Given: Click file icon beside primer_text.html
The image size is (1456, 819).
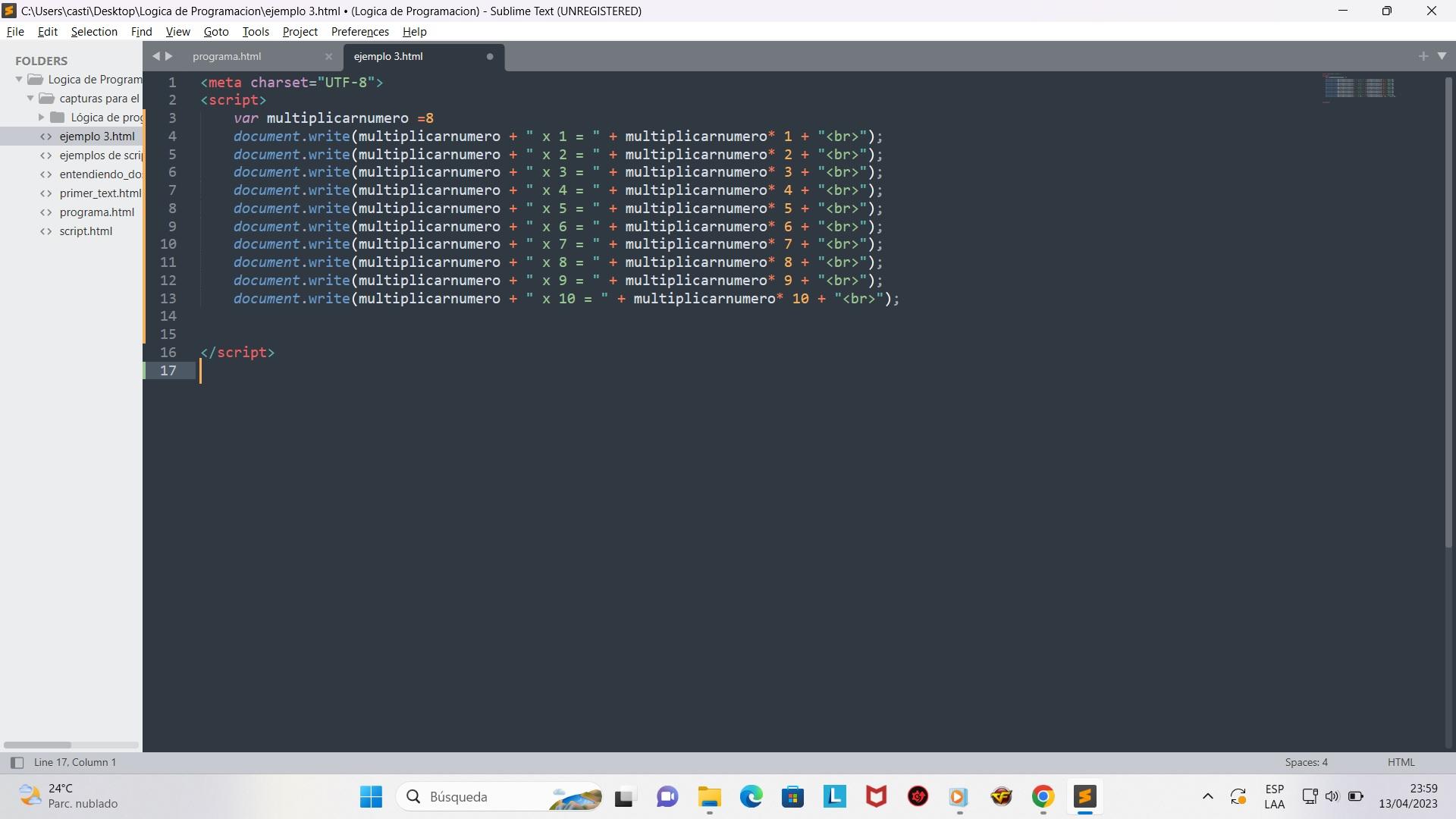Looking at the screenshot, I should click(46, 193).
